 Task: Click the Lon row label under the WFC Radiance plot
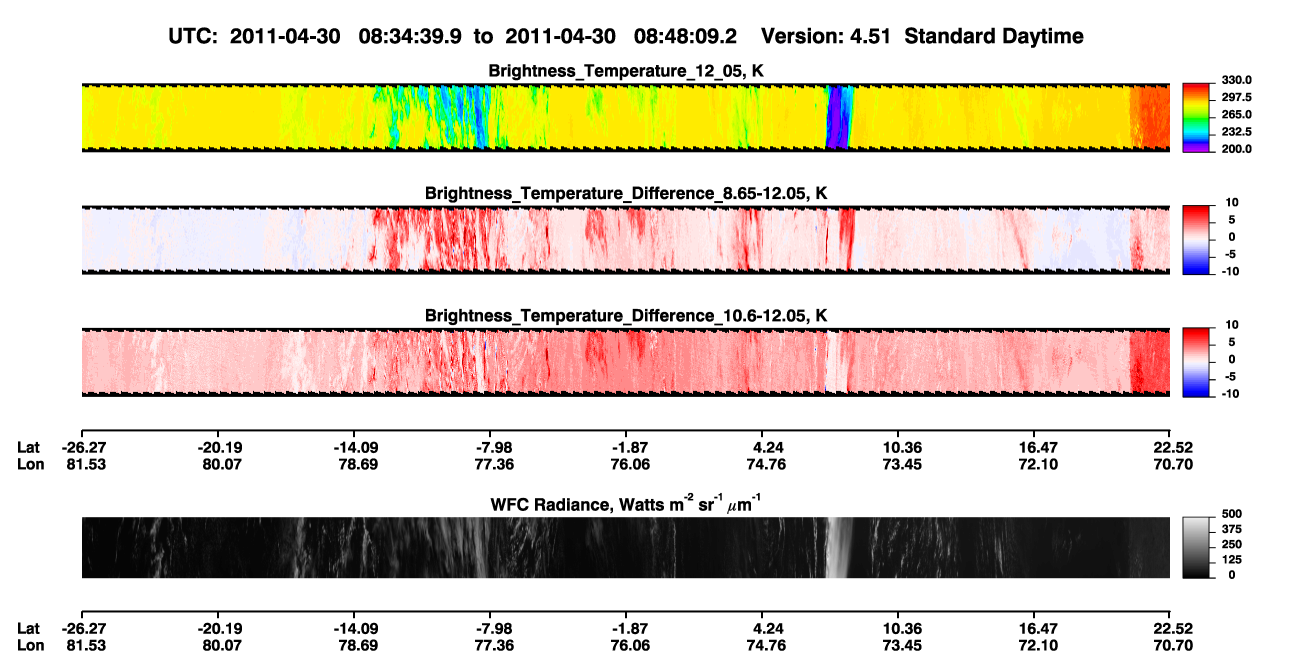coord(30,646)
